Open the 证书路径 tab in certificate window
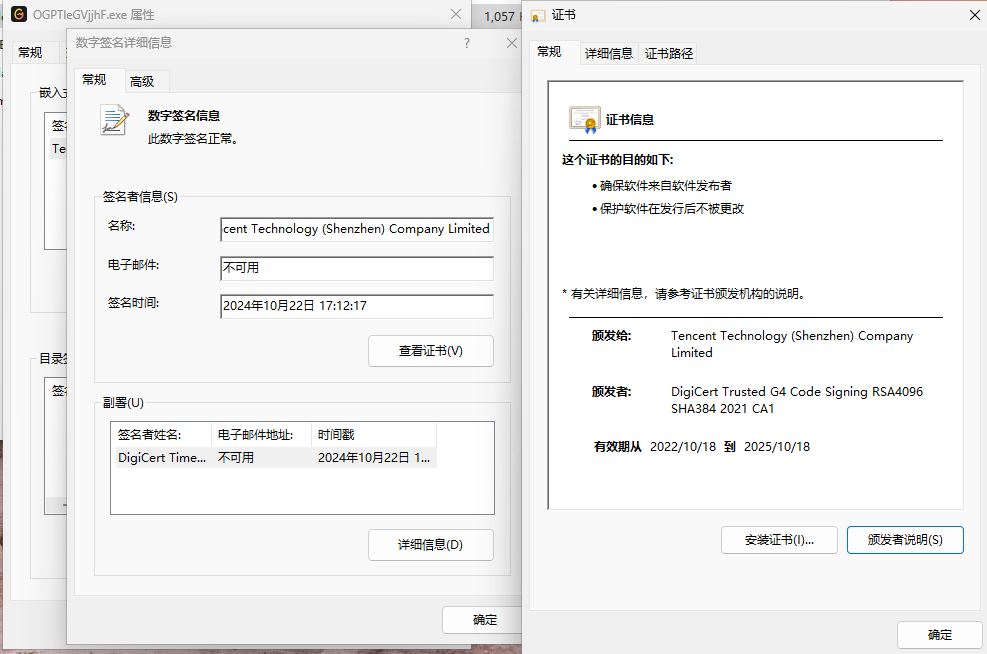987x654 pixels. pyautogui.click(x=668, y=54)
